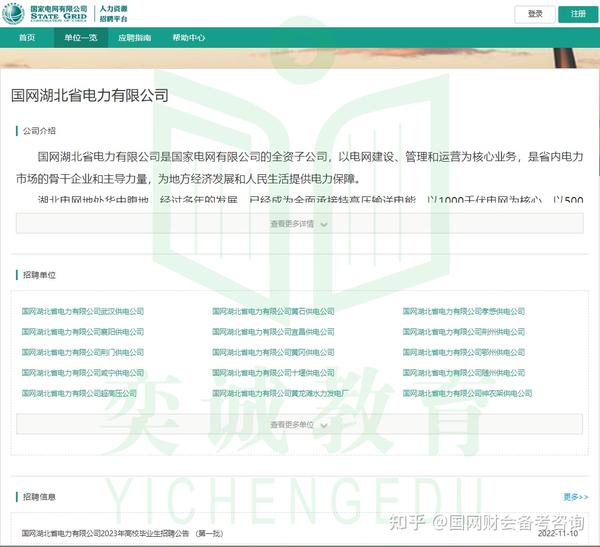Image resolution: width=600 pixels, height=547 pixels.
Task: Open the 荆门供电公司 link
Action: (x=83, y=352)
